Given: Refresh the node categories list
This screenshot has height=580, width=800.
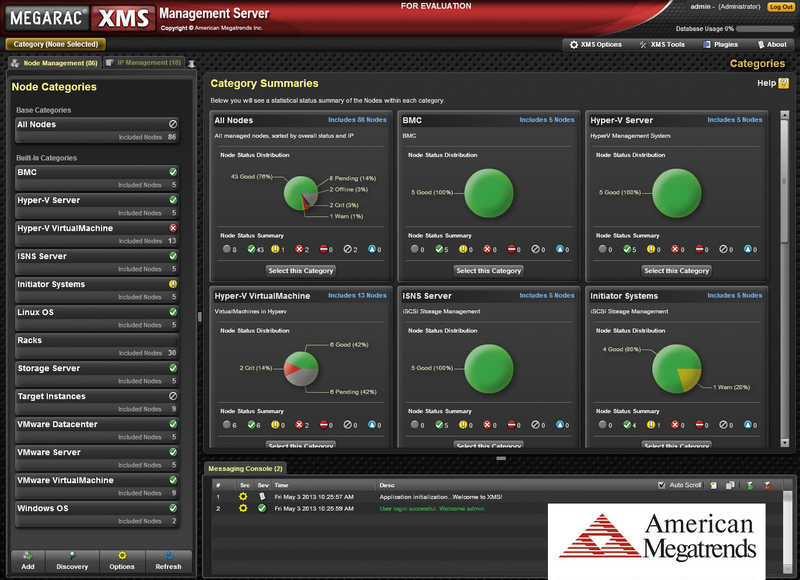Looking at the screenshot, I should 168,561.
